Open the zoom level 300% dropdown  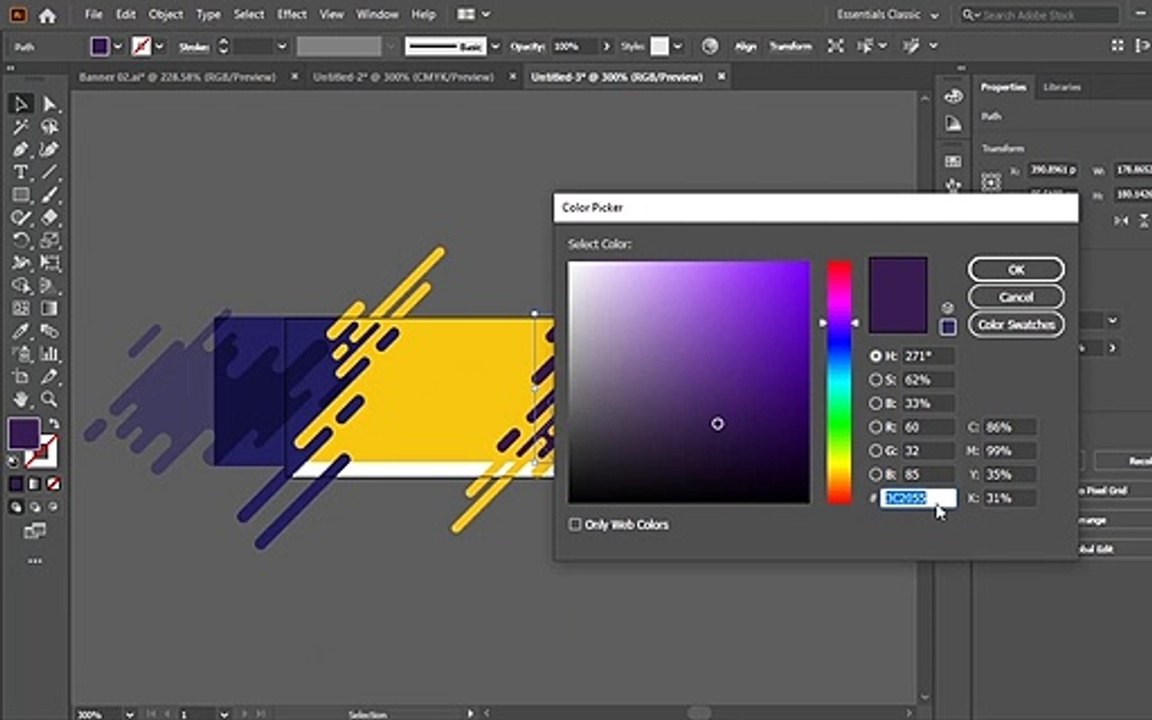click(129, 713)
